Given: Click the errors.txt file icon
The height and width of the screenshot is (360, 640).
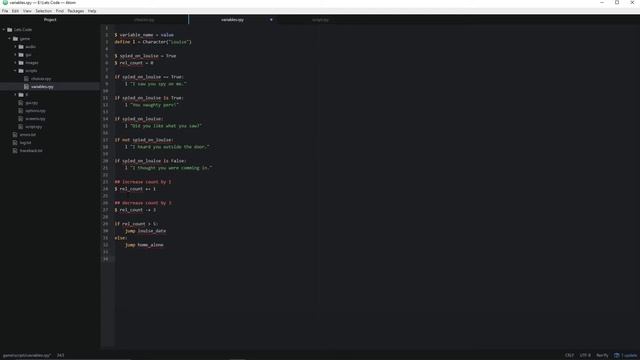Looking at the screenshot, I should tap(15, 135).
